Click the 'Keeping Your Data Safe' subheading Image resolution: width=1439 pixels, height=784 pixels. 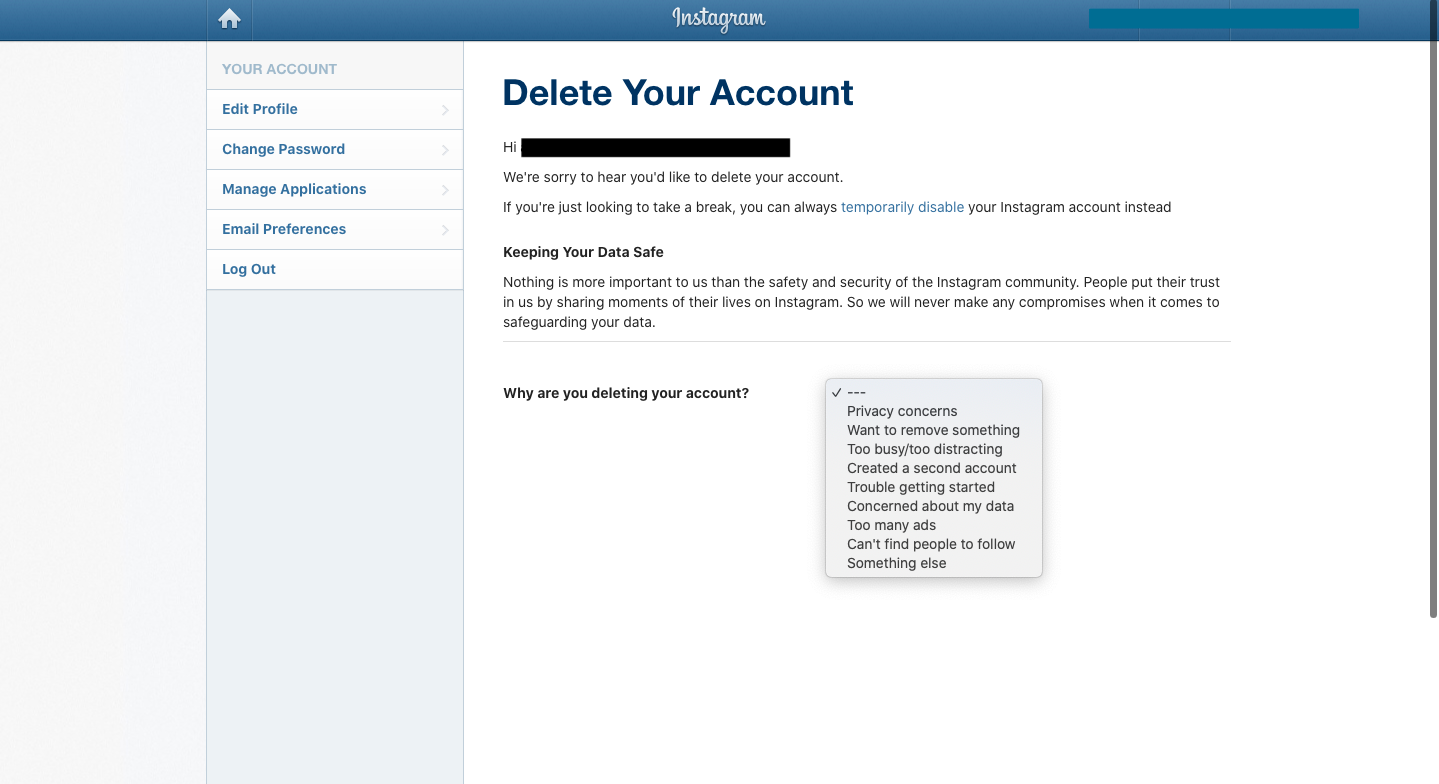click(x=583, y=252)
